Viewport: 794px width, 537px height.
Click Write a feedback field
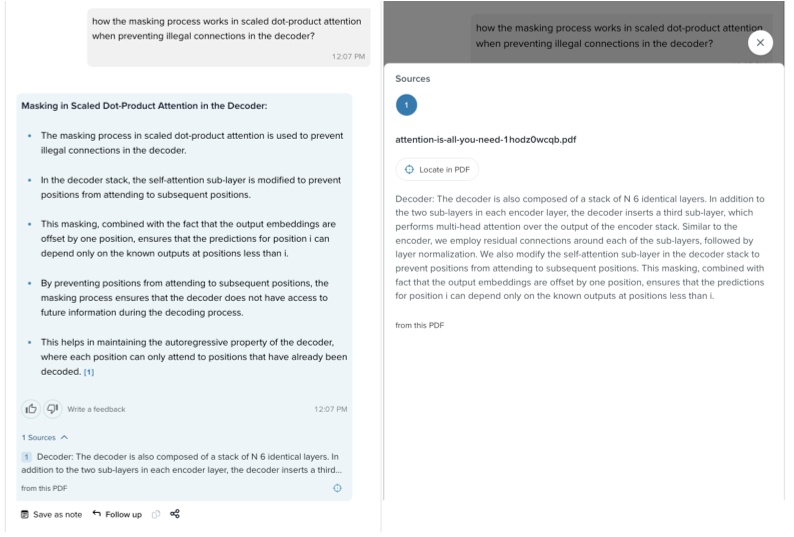[97, 409]
